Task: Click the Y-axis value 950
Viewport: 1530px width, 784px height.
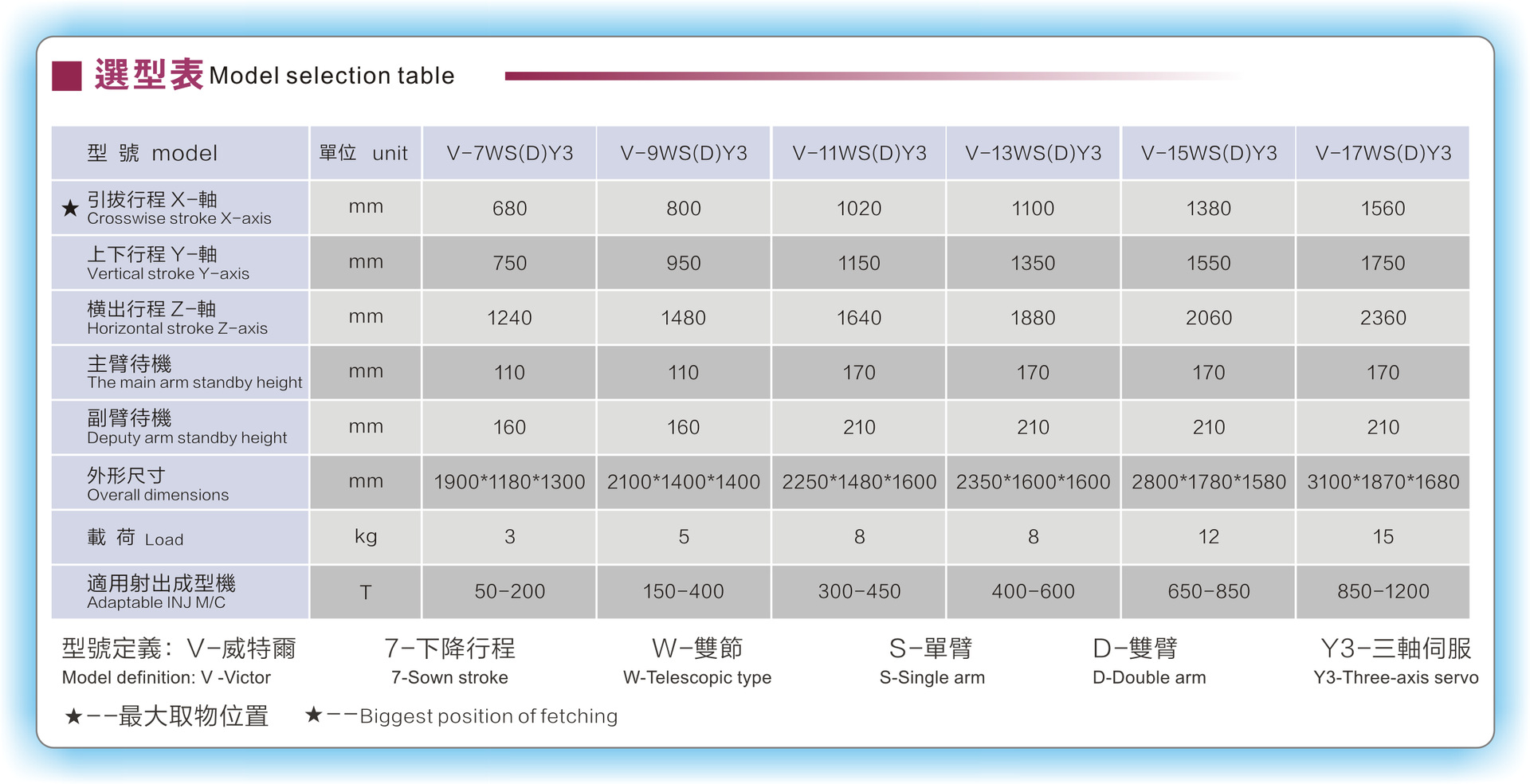Action: (684, 264)
